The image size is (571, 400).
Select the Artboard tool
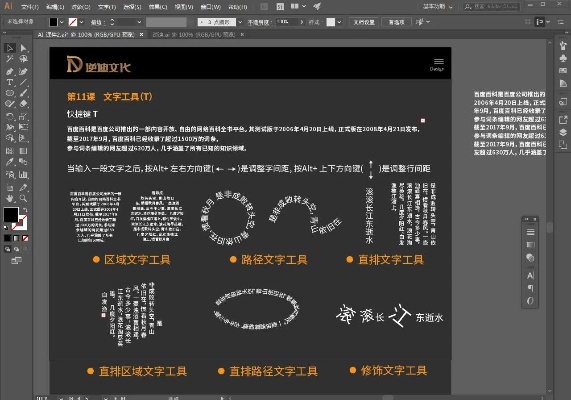pos(10,188)
